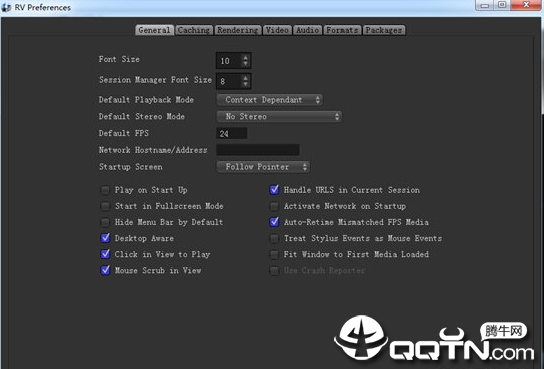Image resolution: width=544 pixels, height=369 pixels.
Task: Click the RV application icon in title bar
Action: coord(6,7)
